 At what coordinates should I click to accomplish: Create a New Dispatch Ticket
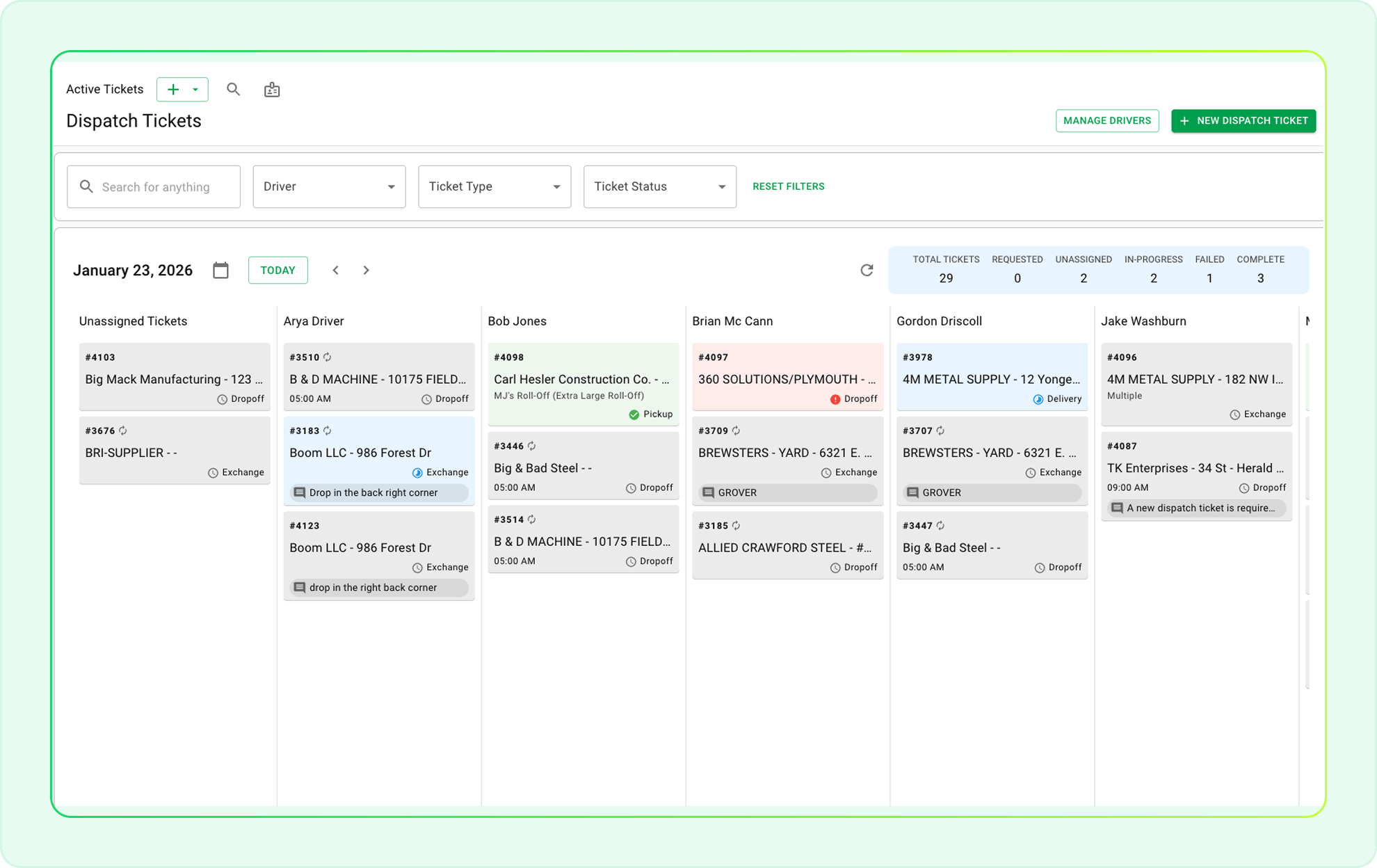click(x=1243, y=121)
